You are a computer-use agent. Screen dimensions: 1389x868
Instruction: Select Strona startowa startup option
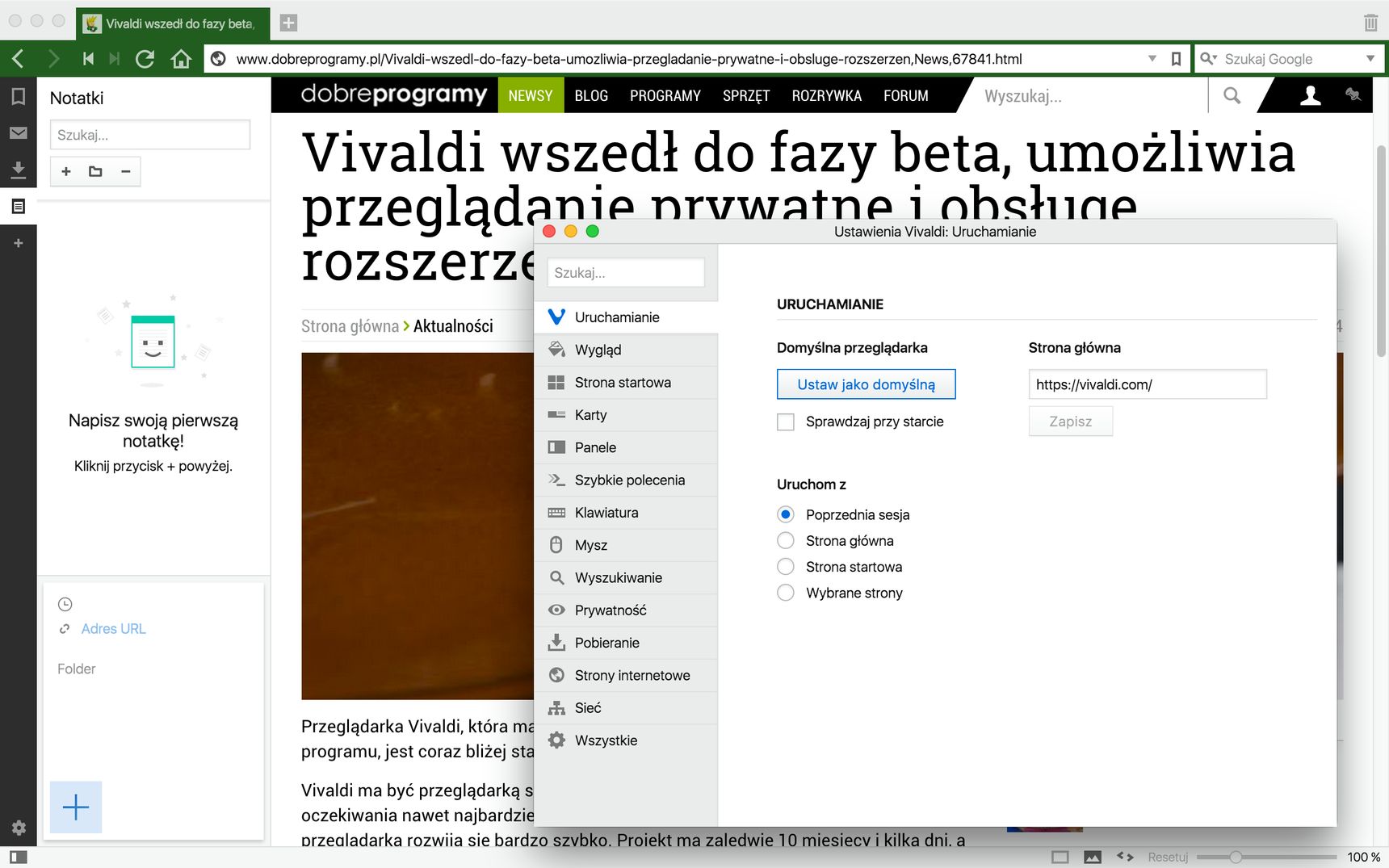(785, 567)
